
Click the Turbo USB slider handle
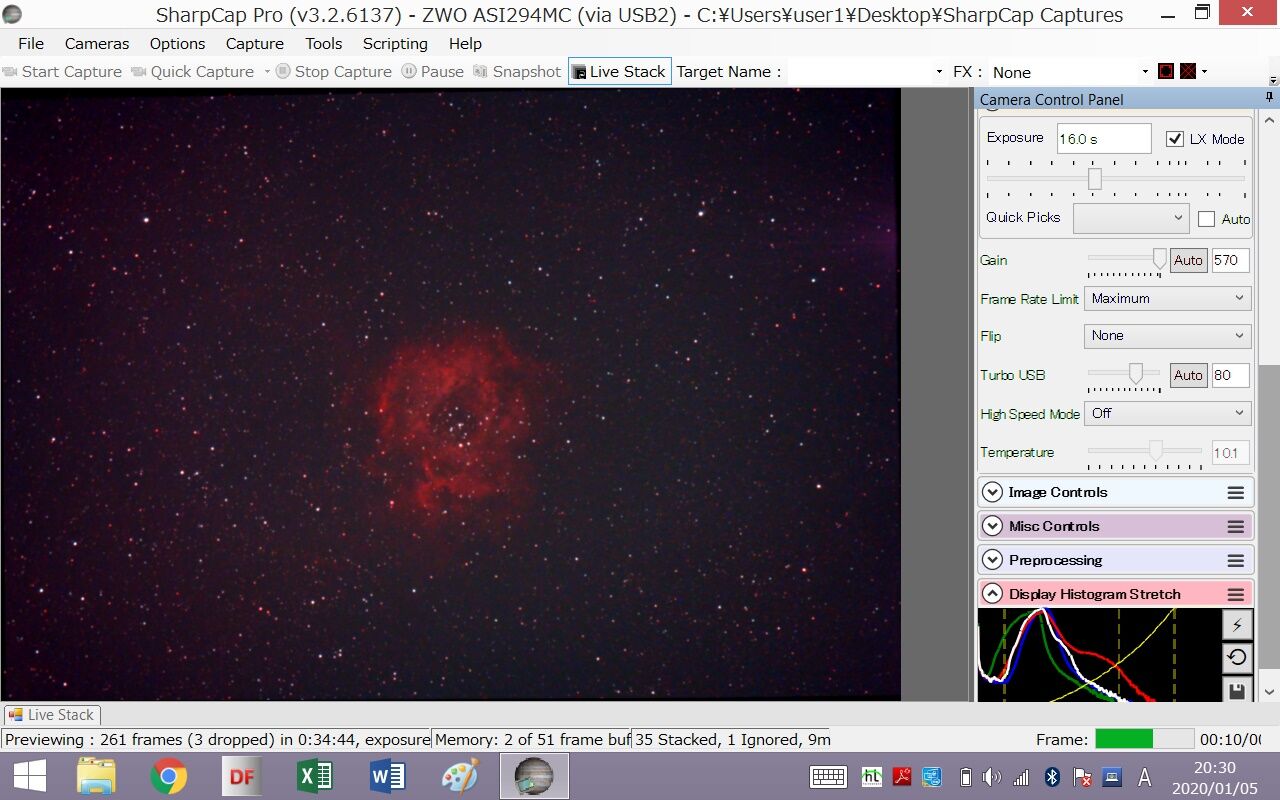pos(1136,374)
